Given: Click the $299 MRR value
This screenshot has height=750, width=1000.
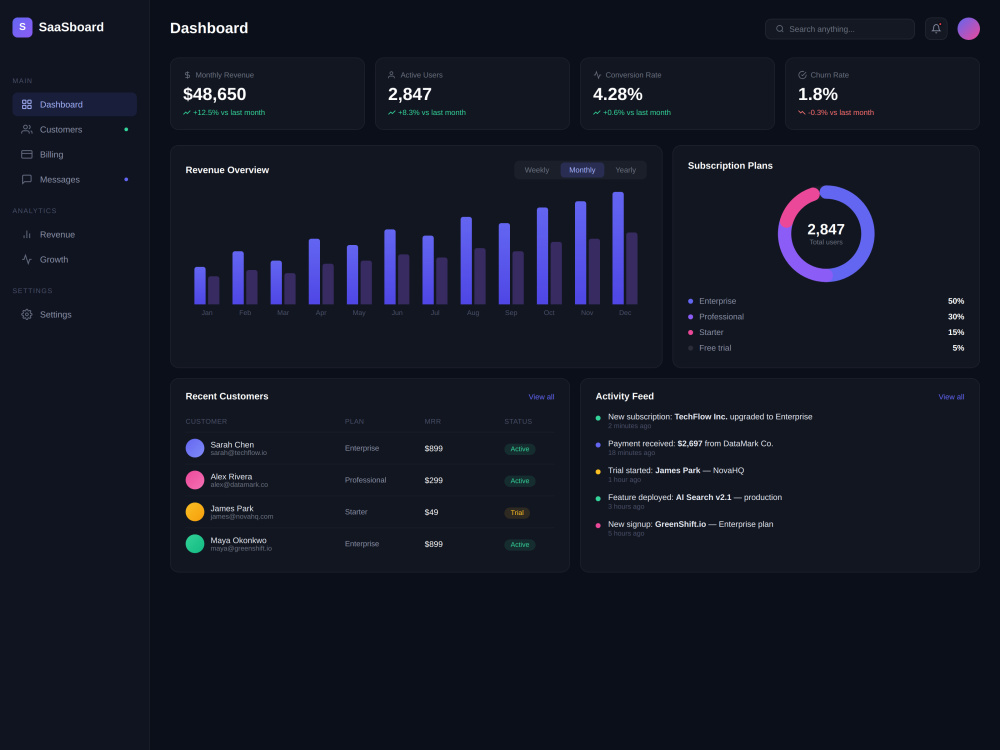Looking at the screenshot, I should (x=434, y=480).
